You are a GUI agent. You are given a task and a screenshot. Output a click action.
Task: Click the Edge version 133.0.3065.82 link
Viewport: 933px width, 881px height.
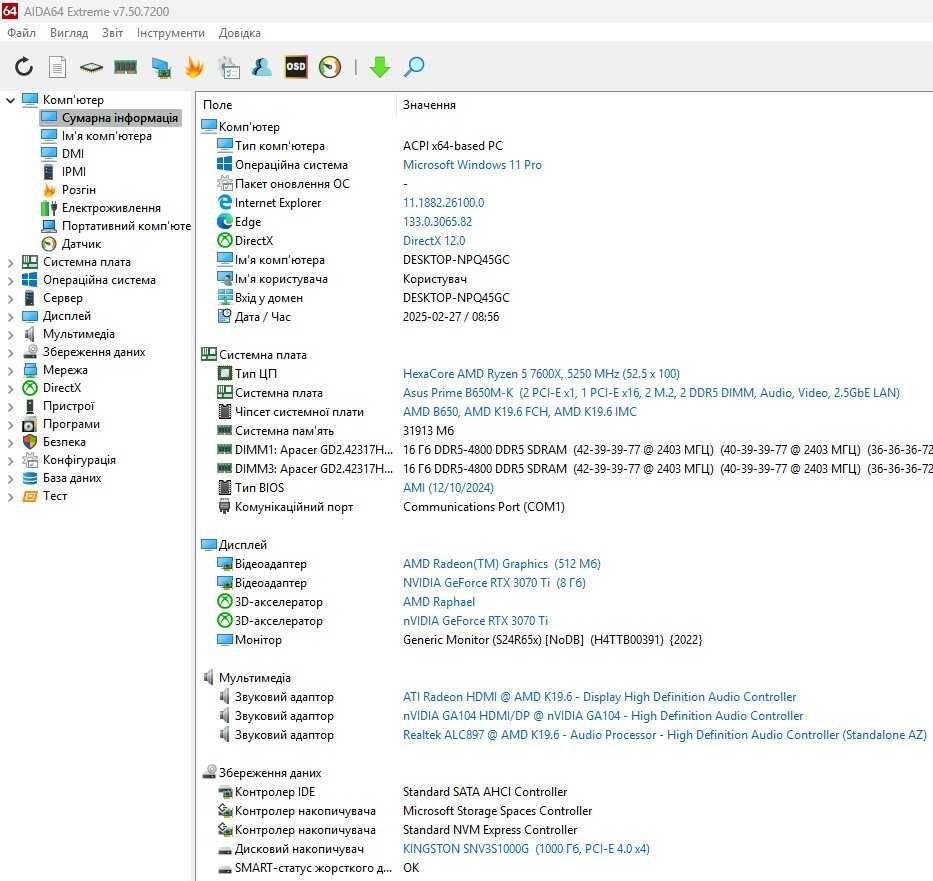tap(437, 222)
